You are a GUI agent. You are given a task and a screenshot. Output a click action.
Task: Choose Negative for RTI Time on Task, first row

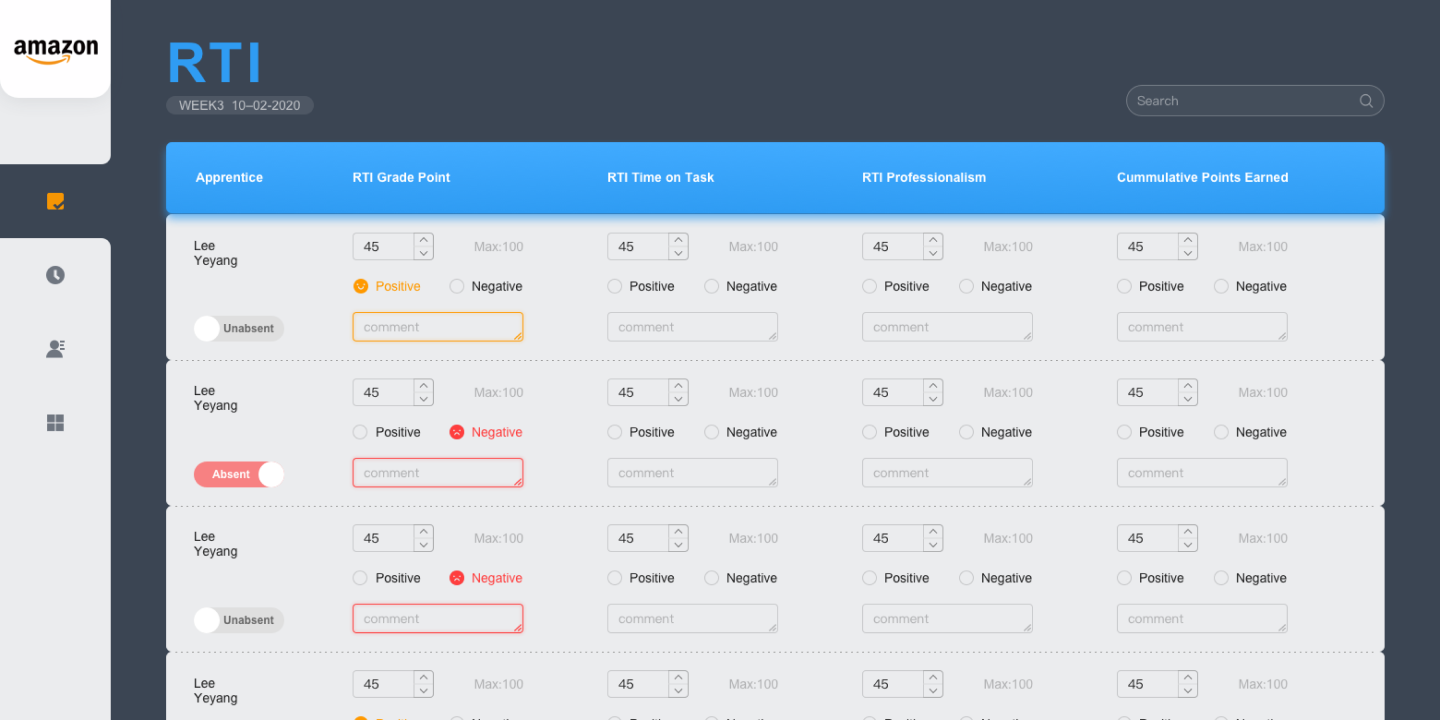(712, 286)
